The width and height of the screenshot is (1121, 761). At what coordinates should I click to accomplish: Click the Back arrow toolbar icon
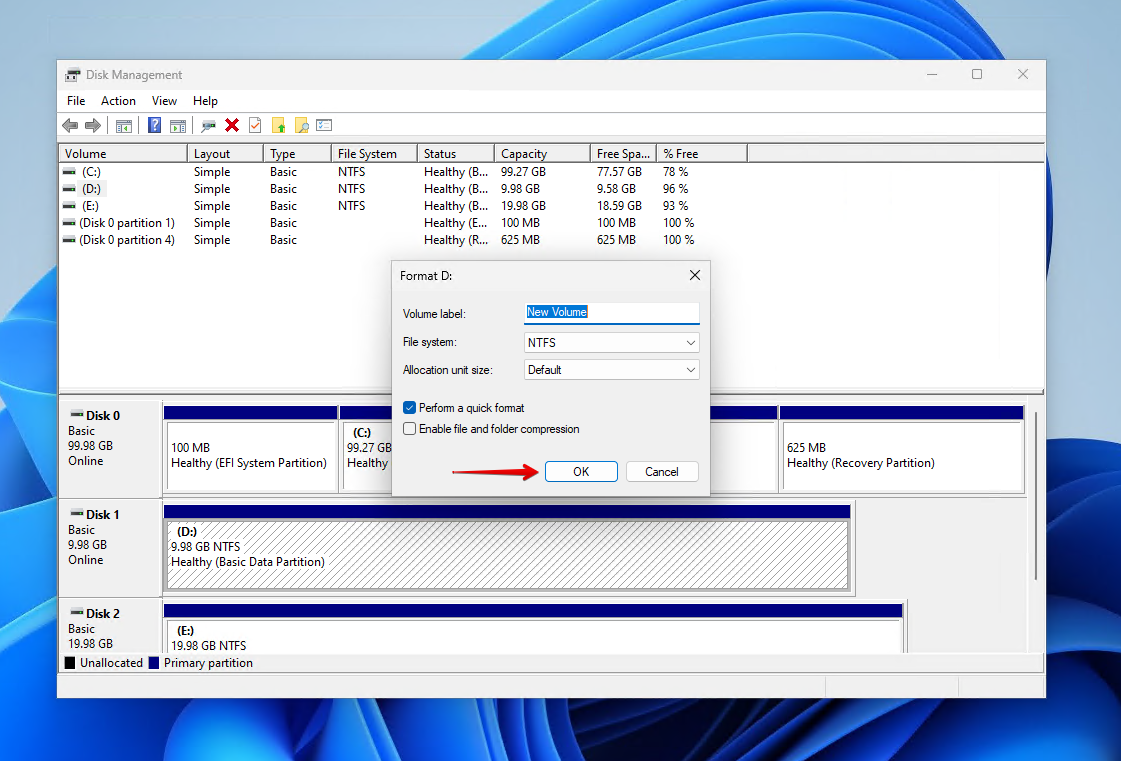pyautogui.click(x=70, y=126)
